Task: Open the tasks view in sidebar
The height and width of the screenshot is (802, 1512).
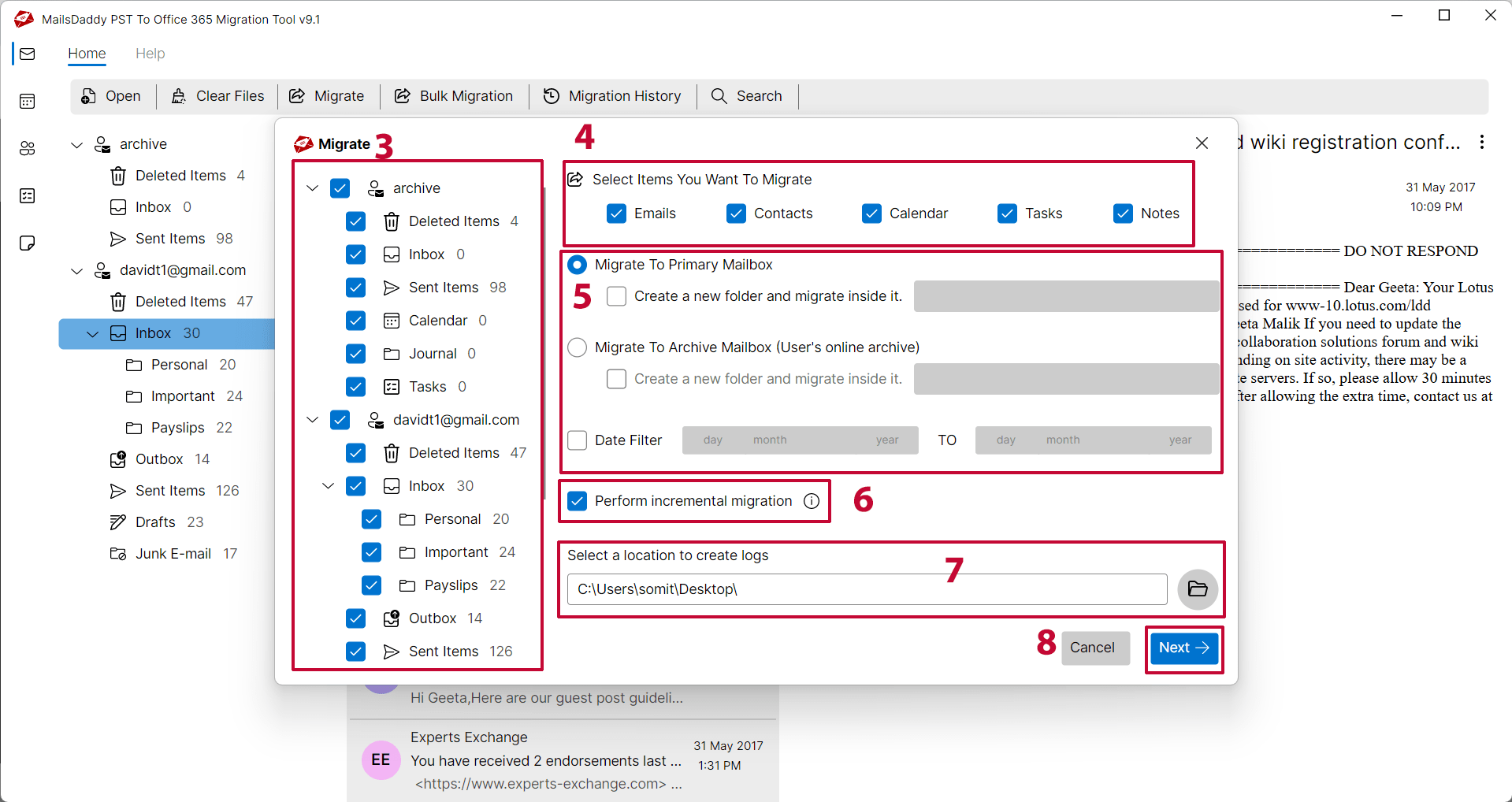Action: (x=28, y=195)
